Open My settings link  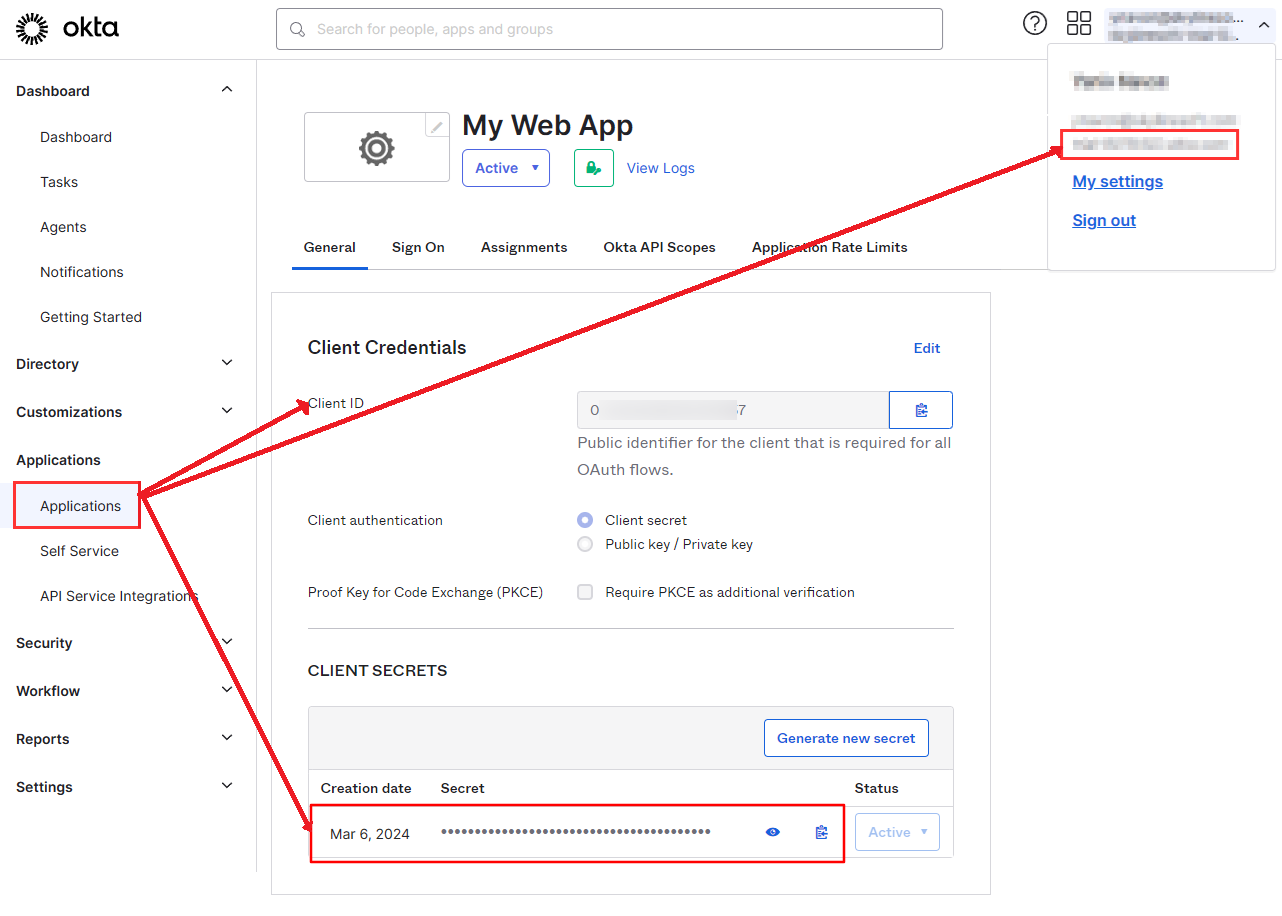(x=1118, y=181)
